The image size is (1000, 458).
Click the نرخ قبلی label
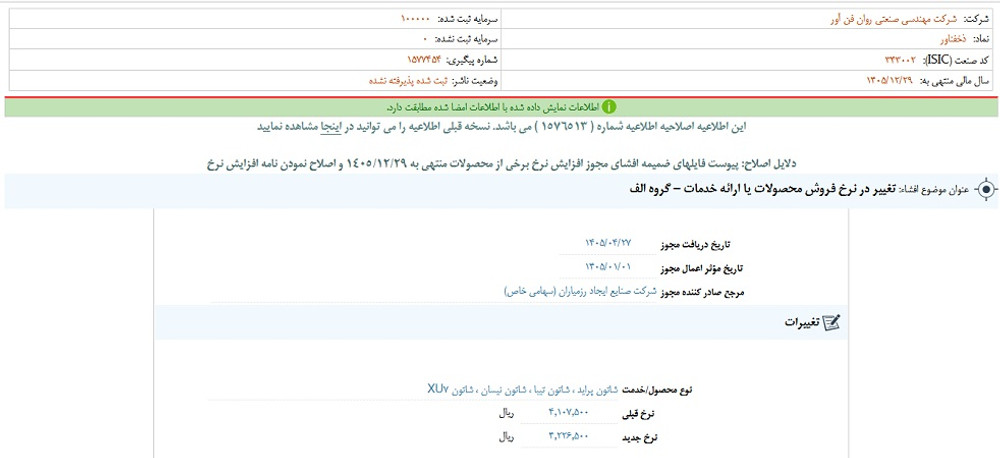point(639,415)
